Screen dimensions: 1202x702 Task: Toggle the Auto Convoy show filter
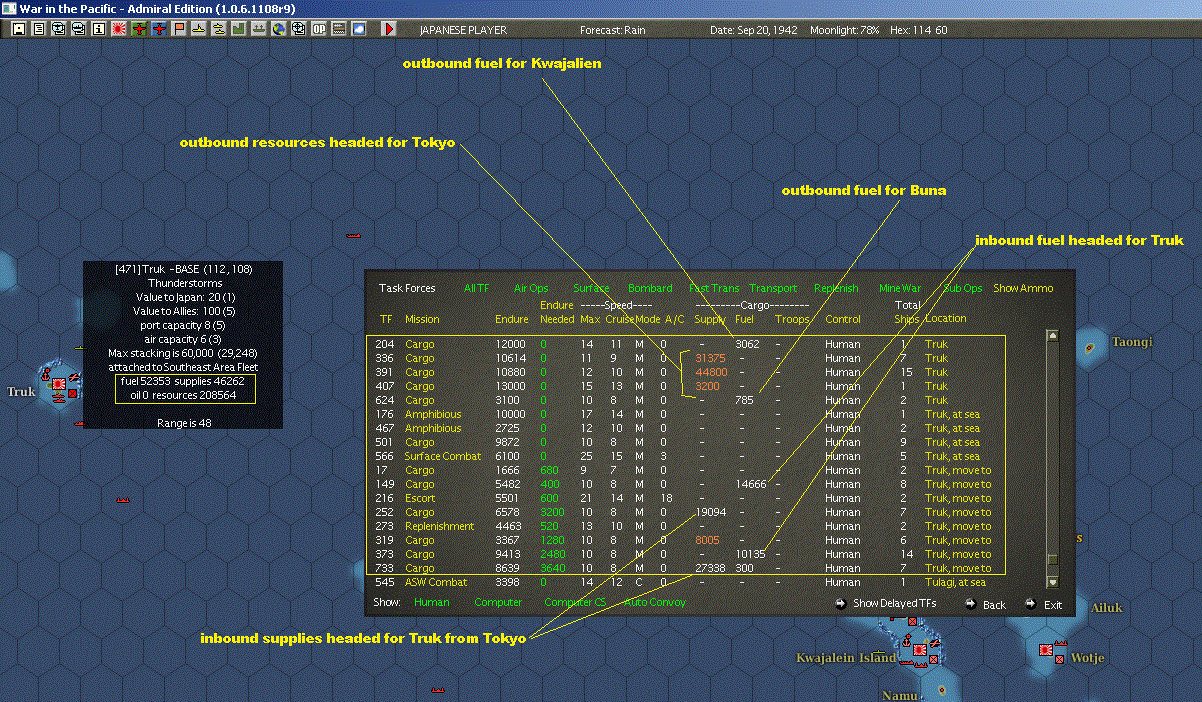coord(656,602)
